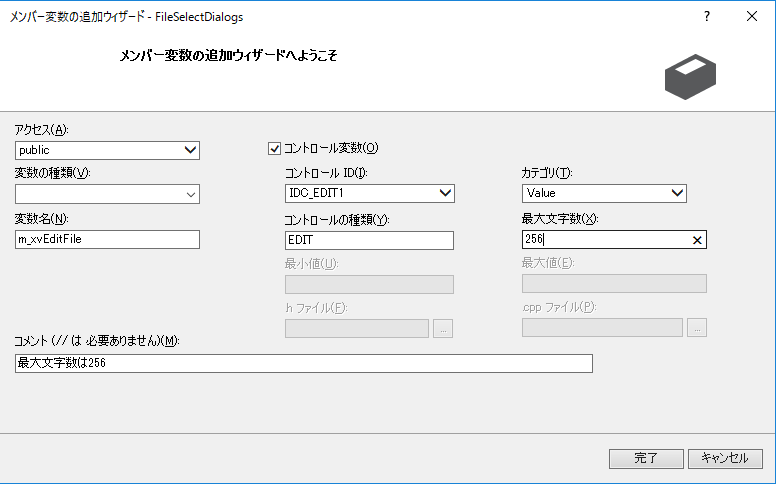Clear the 最大文字数 field with X icon
776x484 pixels.
[x=697, y=240]
